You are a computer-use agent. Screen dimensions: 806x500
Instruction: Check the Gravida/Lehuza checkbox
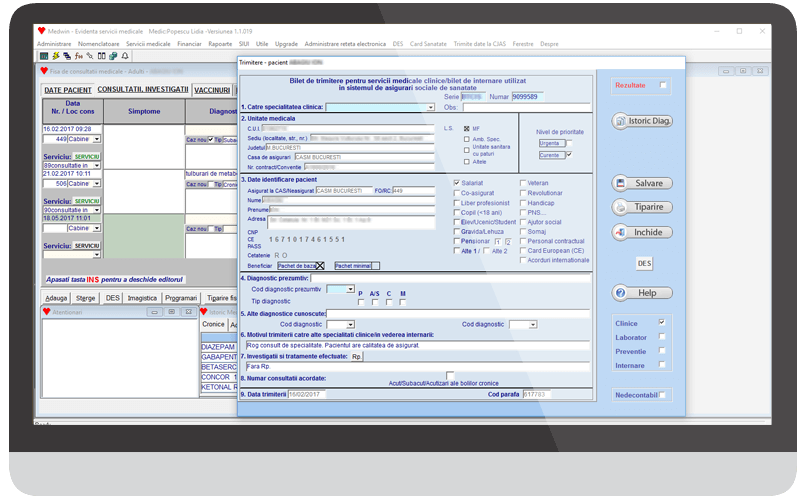(456, 231)
